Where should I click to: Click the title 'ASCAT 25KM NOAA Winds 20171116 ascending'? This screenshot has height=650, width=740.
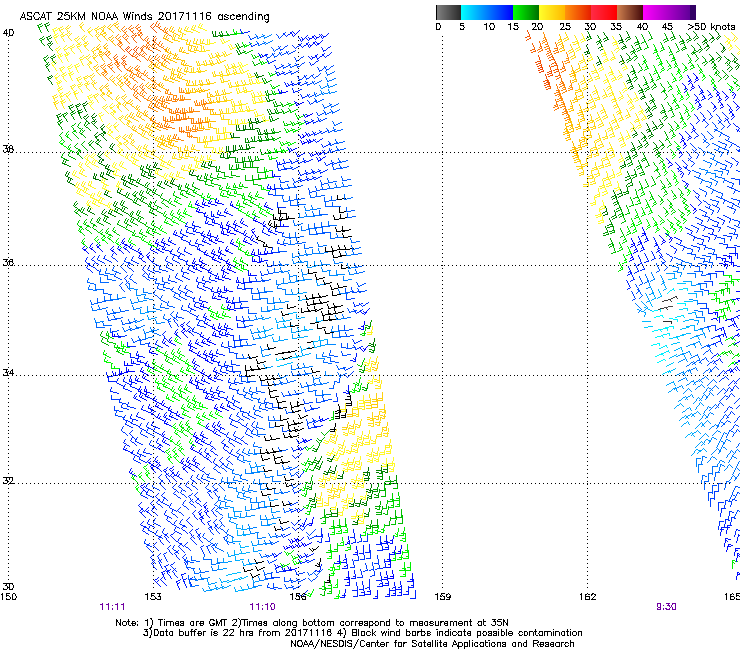click(x=144, y=17)
